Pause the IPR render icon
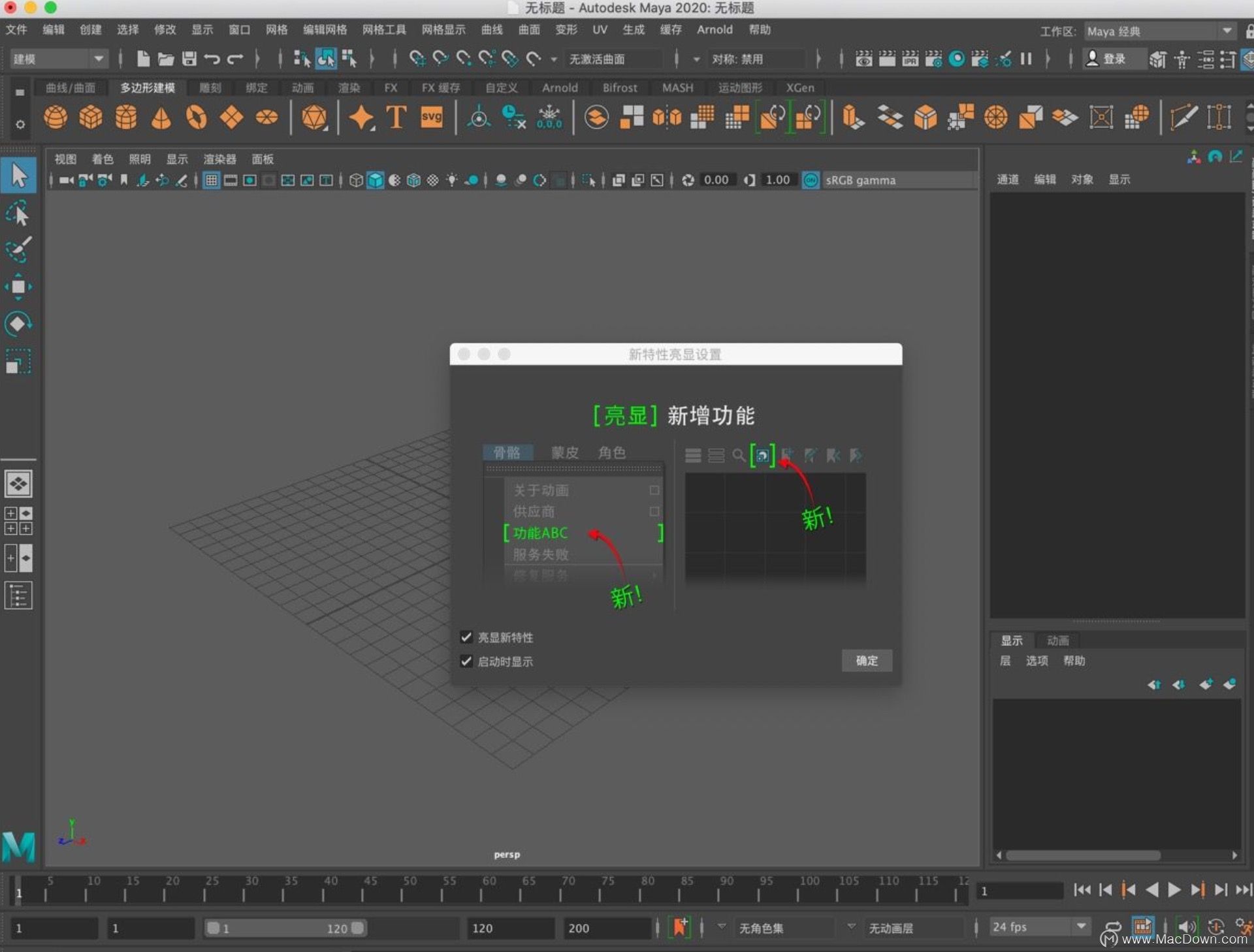Screen dimensions: 1254x952 pyautogui.click(x=1026, y=59)
